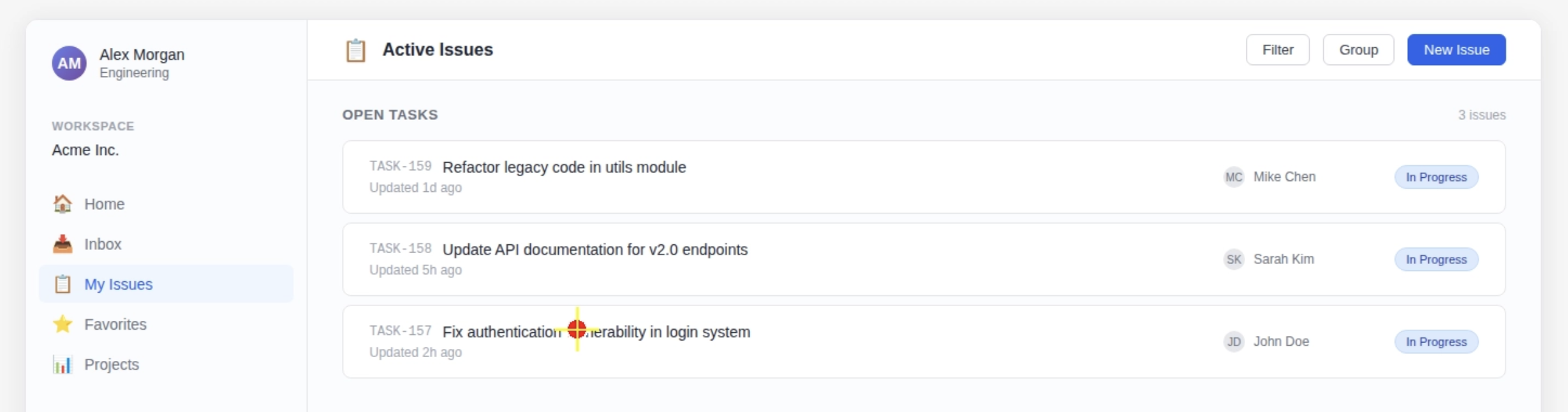Screen dimensions: 1568x412
Task: Click the Active Issues page title
Action: pyautogui.click(x=438, y=50)
